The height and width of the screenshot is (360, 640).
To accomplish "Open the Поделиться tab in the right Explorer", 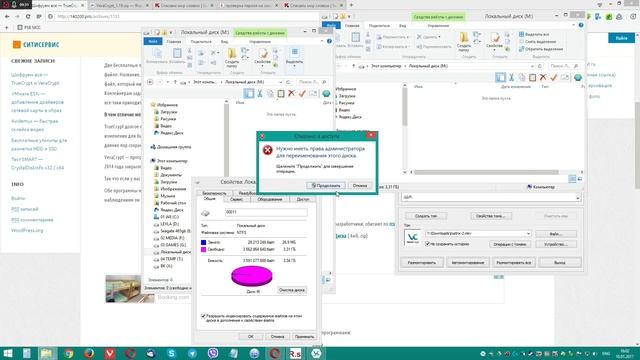I will point(379,25).
